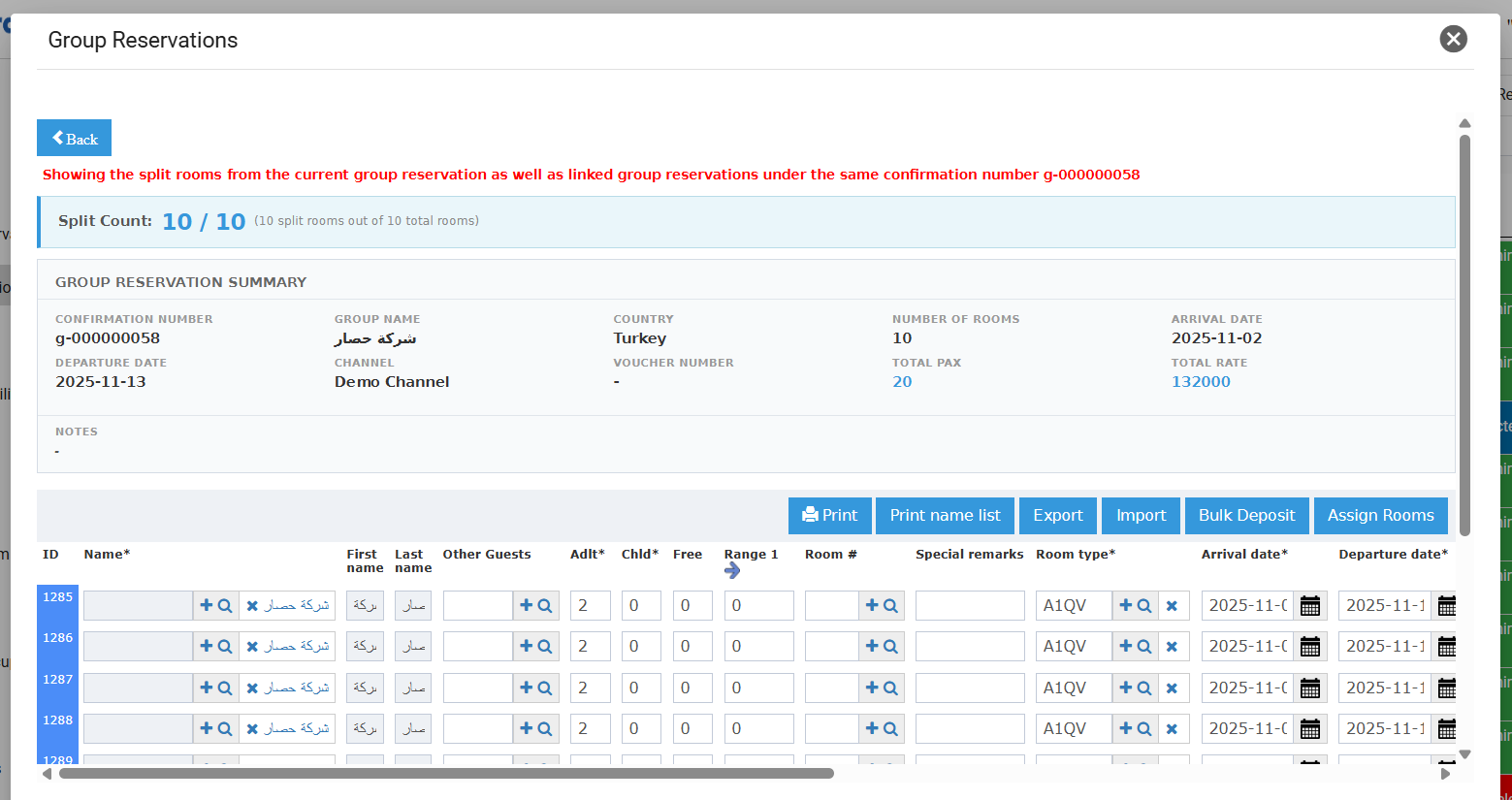
Task: Open arrival date calendar for row 1286
Action: point(1310,647)
